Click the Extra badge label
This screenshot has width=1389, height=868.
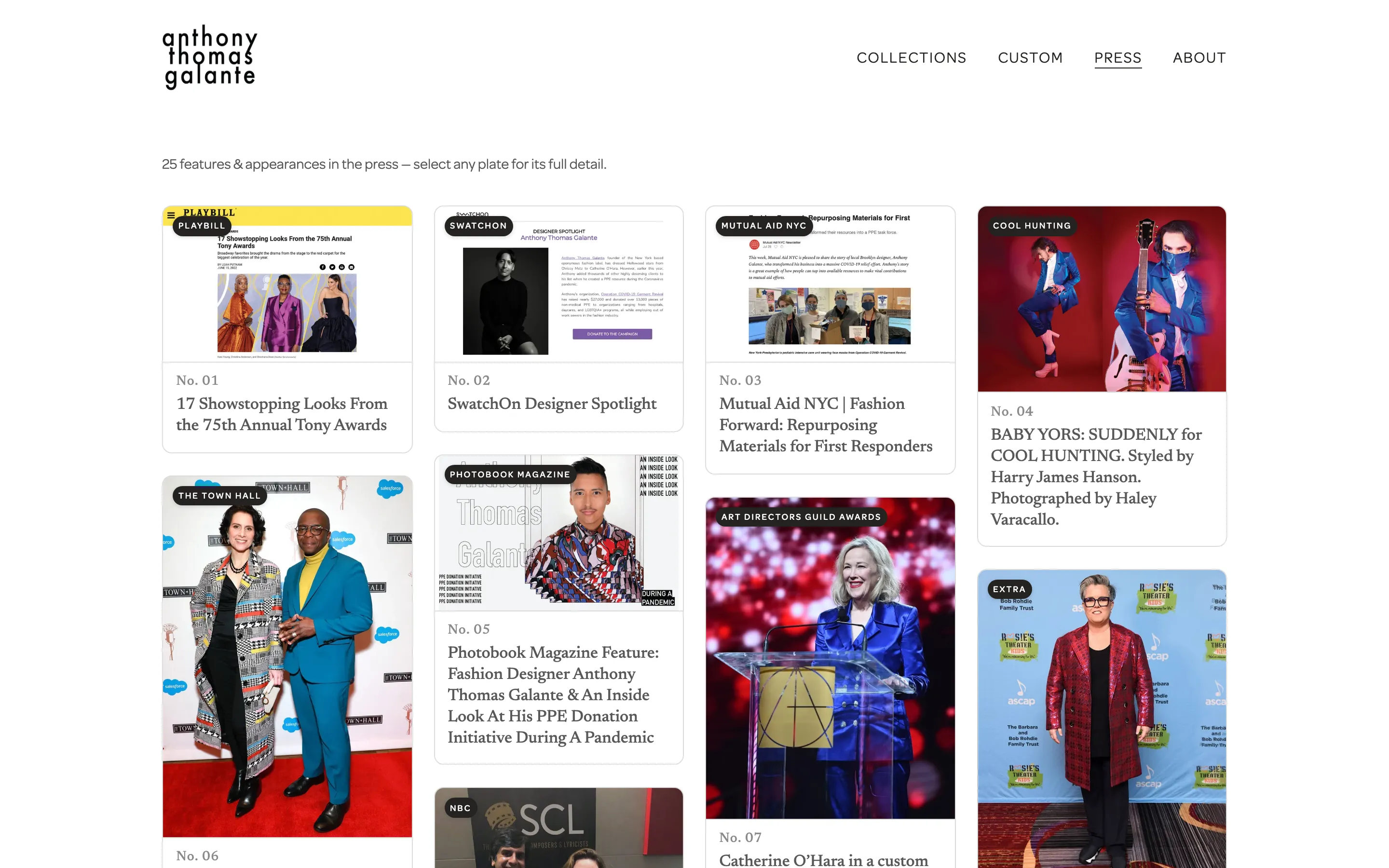pos(1008,589)
